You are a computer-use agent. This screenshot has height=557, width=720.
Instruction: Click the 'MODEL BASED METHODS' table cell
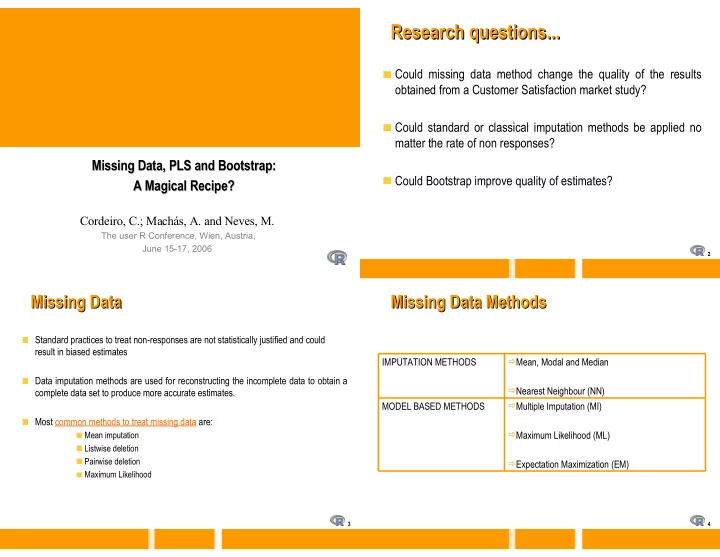tap(441, 434)
